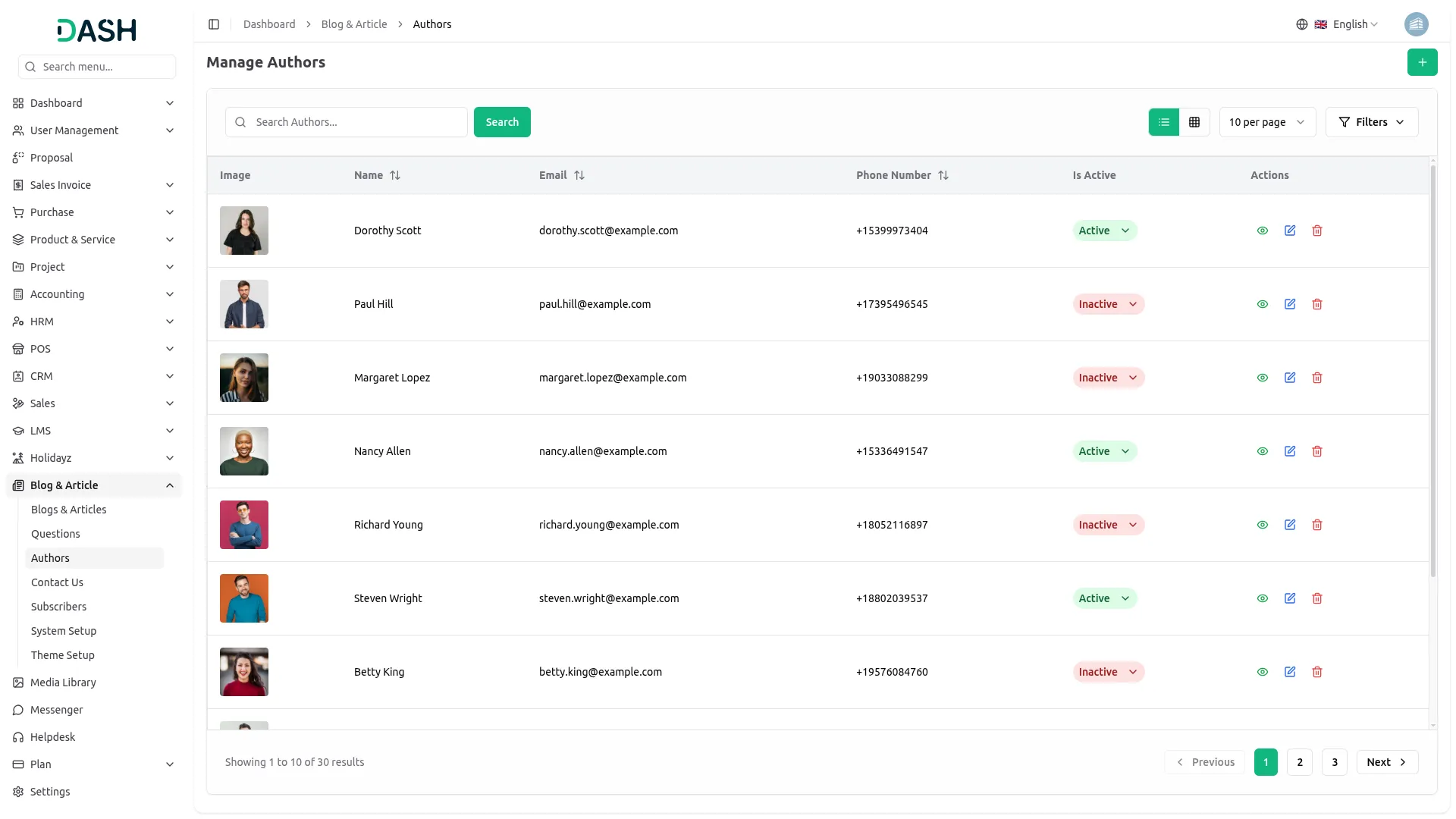Viewport: 1456px width, 819px height.
Task: Click the green Search button
Action: [x=502, y=122]
